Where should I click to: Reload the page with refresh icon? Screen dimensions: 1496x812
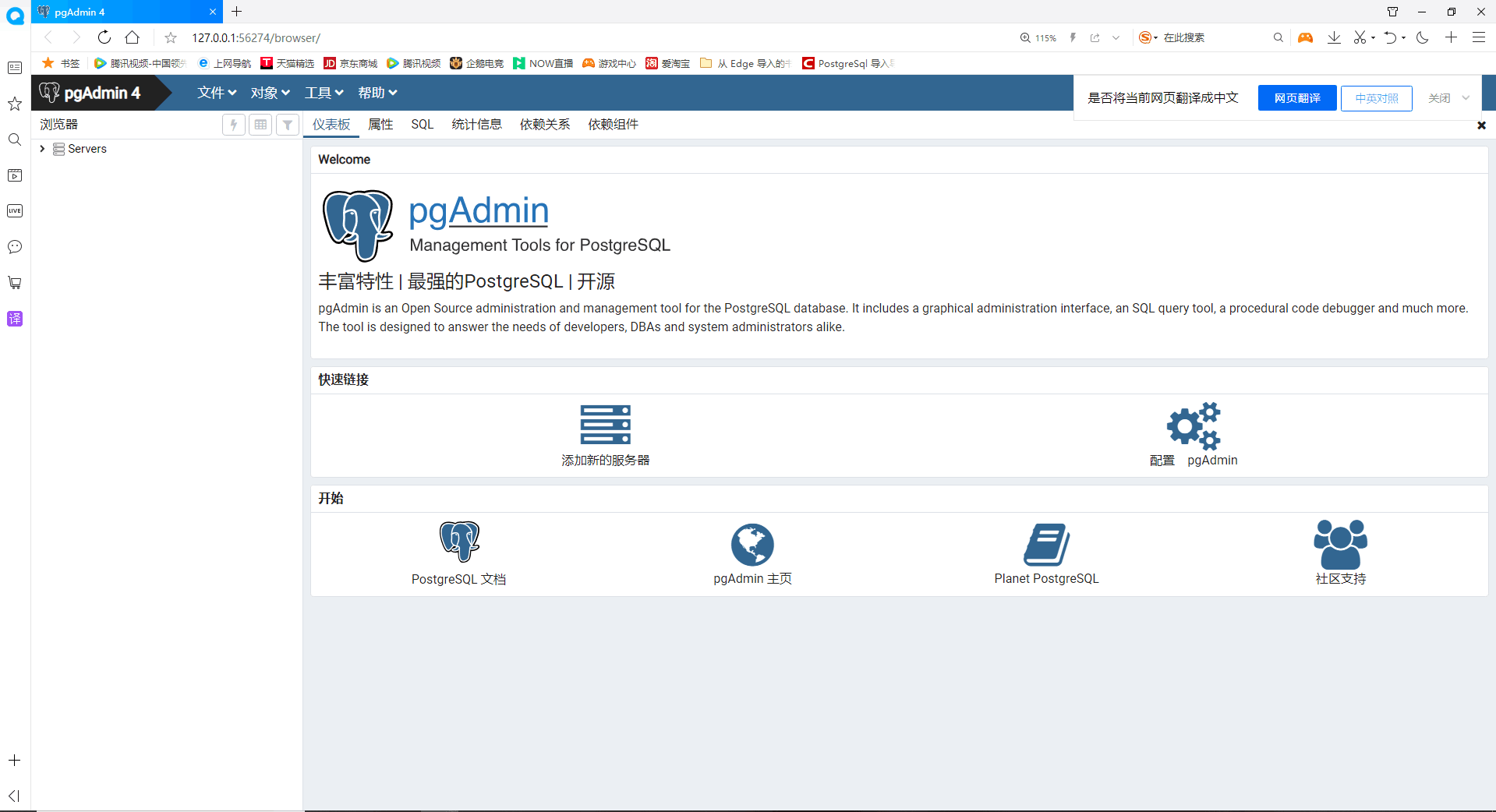[104, 37]
